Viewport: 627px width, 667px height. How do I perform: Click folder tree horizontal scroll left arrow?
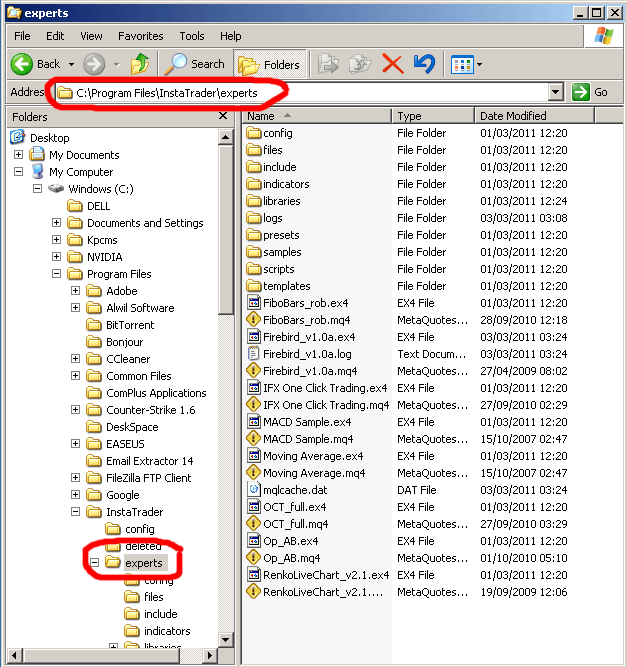14,656
